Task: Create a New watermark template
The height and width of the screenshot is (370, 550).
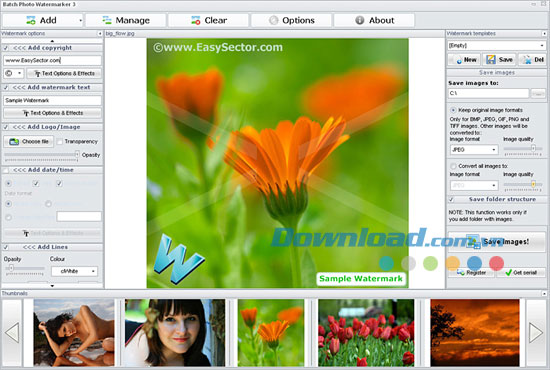Action: [464, 60]
